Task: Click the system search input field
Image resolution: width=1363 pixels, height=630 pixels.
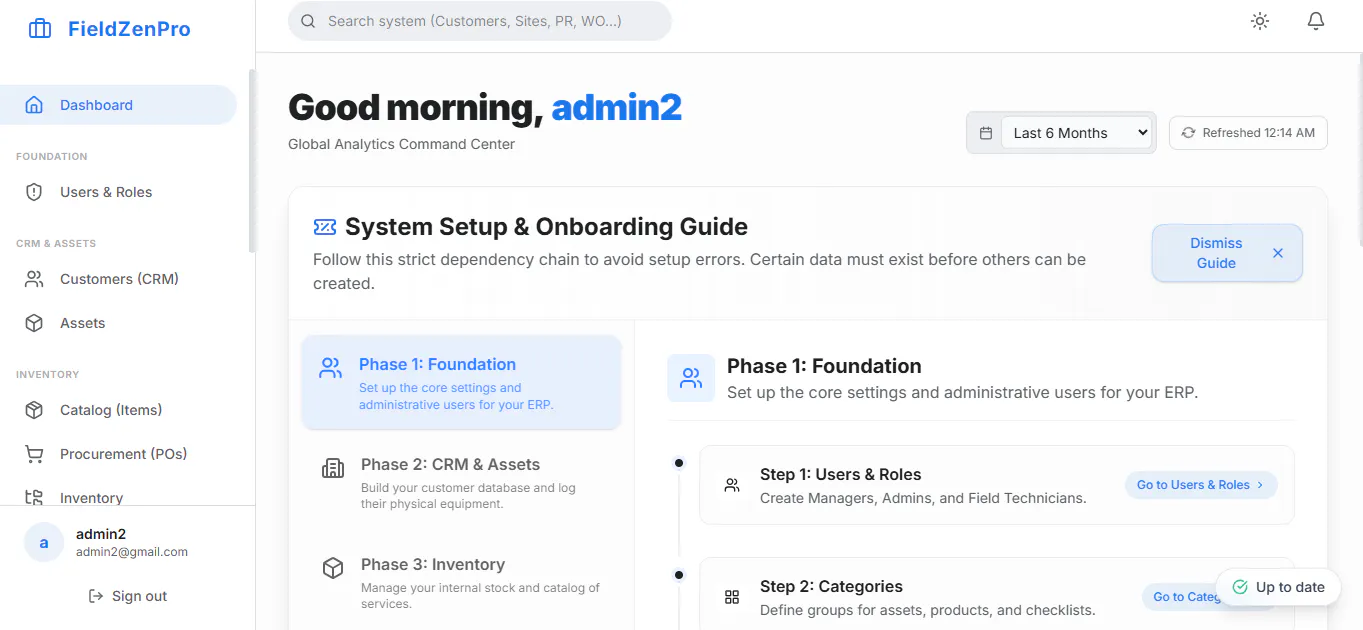Action: (480, 21)
